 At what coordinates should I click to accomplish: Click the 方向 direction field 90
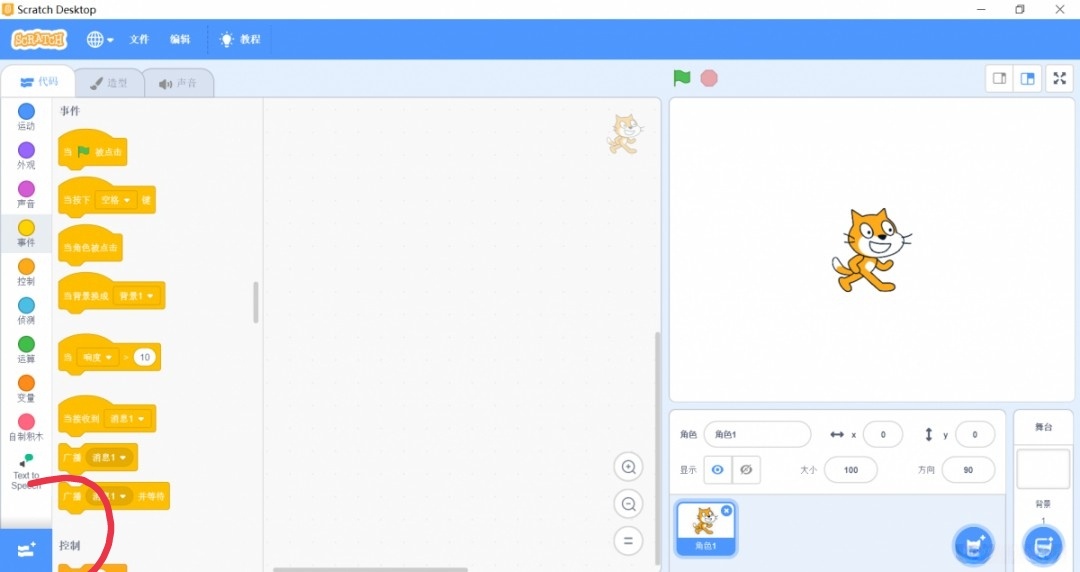pos(968,469)
